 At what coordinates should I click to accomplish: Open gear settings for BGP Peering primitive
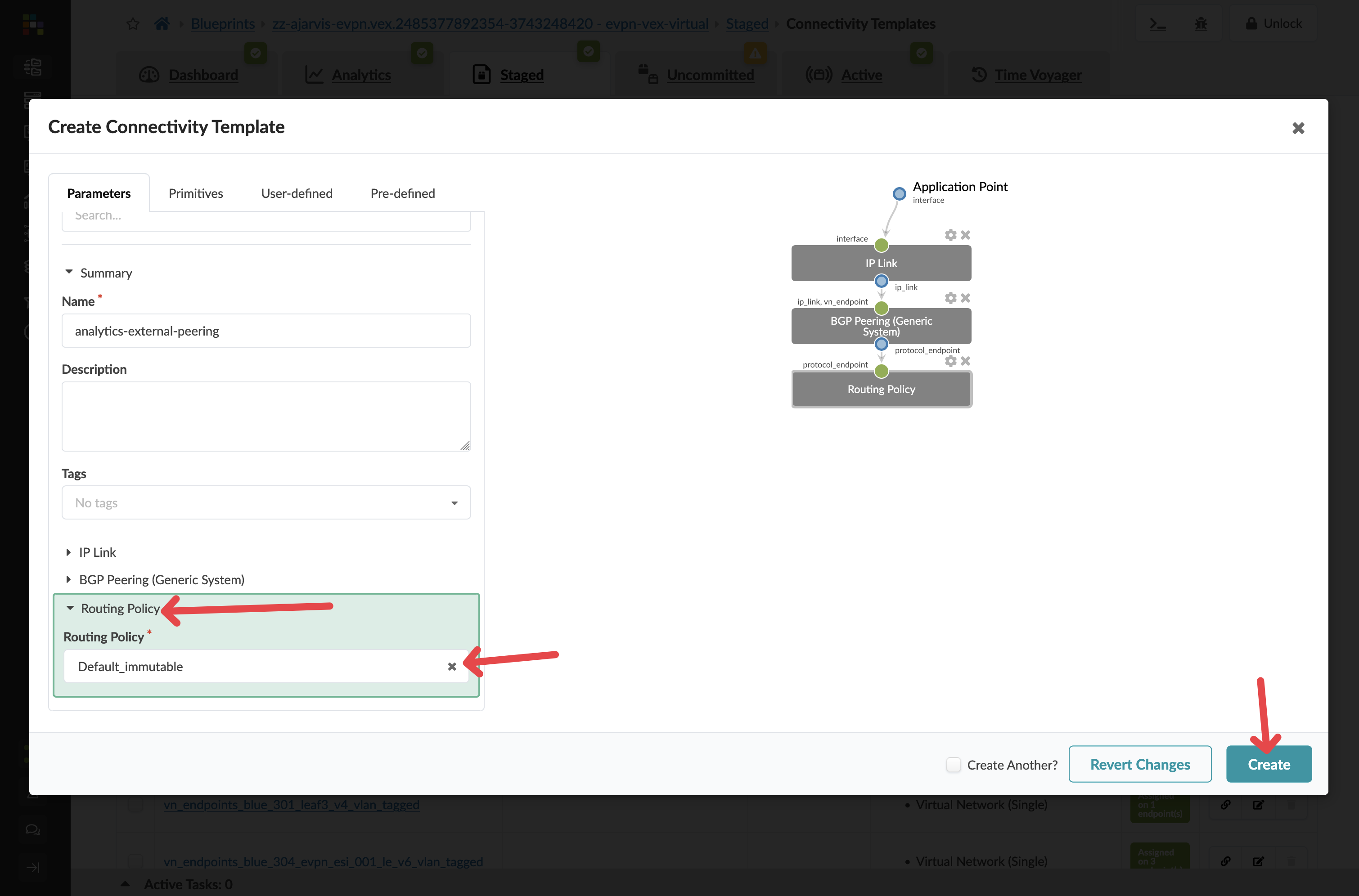950,298
